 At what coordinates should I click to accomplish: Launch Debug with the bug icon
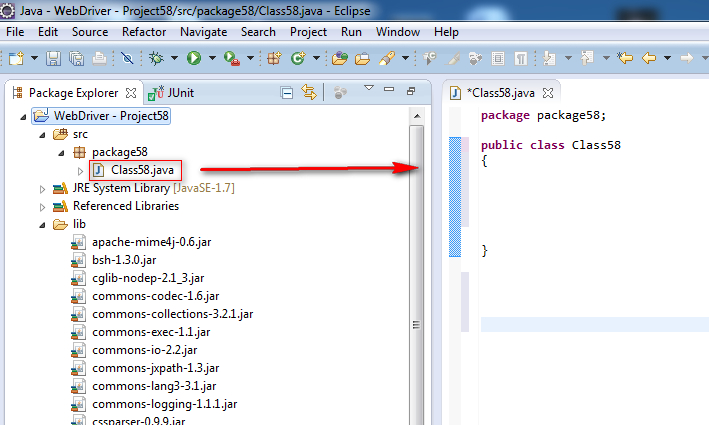pos(156,58)
